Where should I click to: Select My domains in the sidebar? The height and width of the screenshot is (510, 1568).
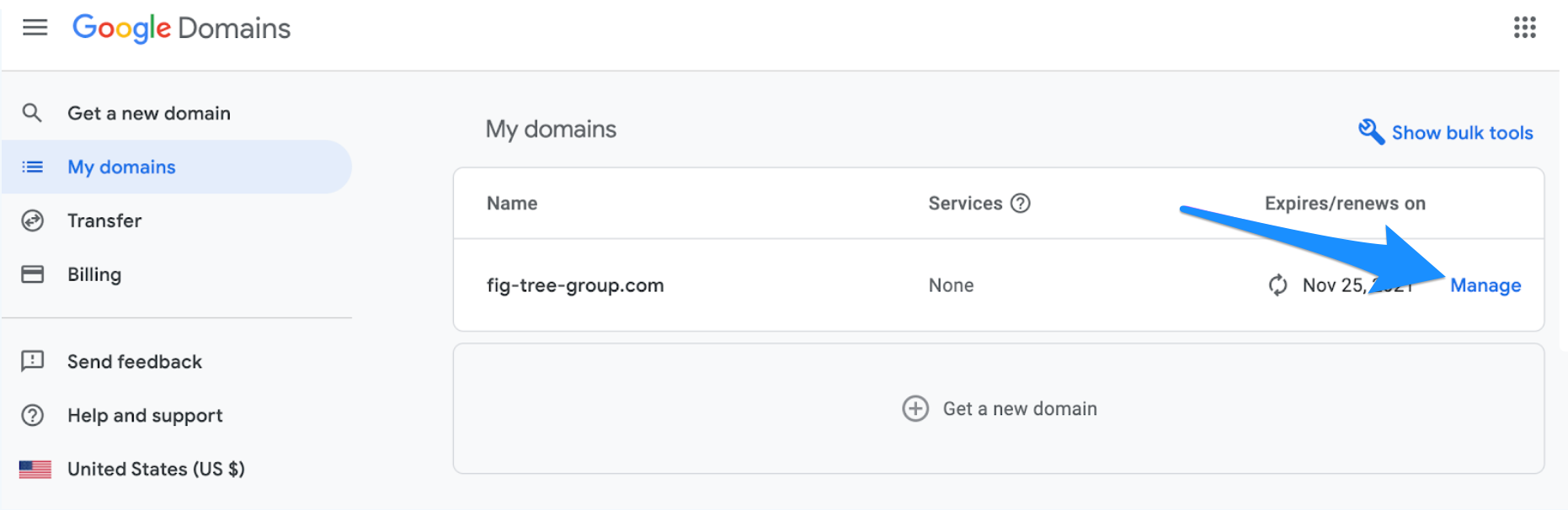(121, 167)
